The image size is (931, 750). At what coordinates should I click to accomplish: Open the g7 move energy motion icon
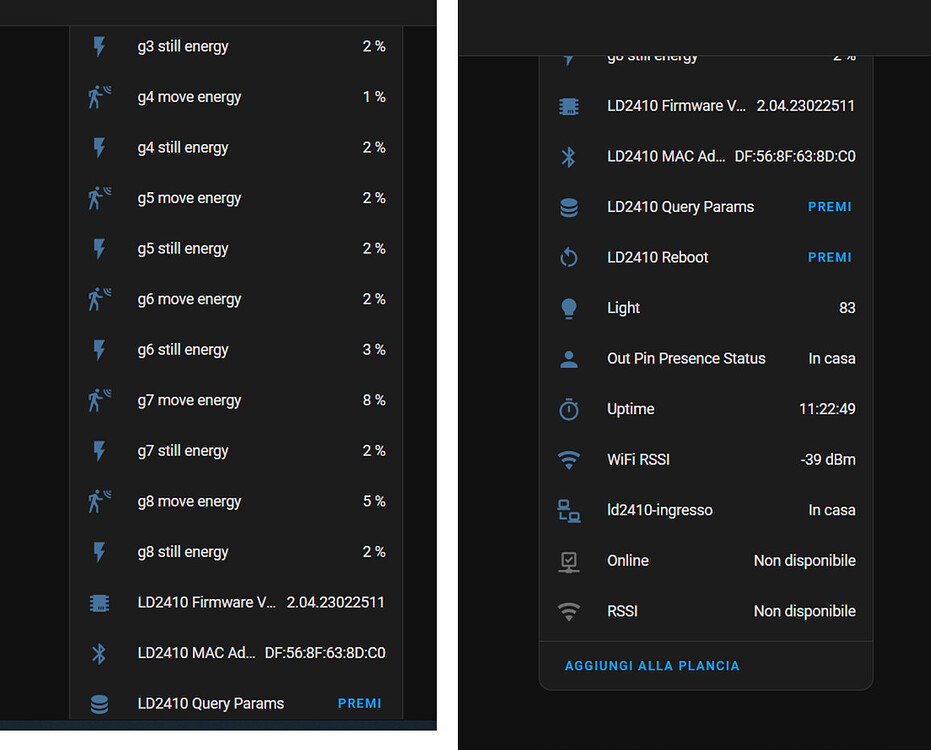coord(99,400)
